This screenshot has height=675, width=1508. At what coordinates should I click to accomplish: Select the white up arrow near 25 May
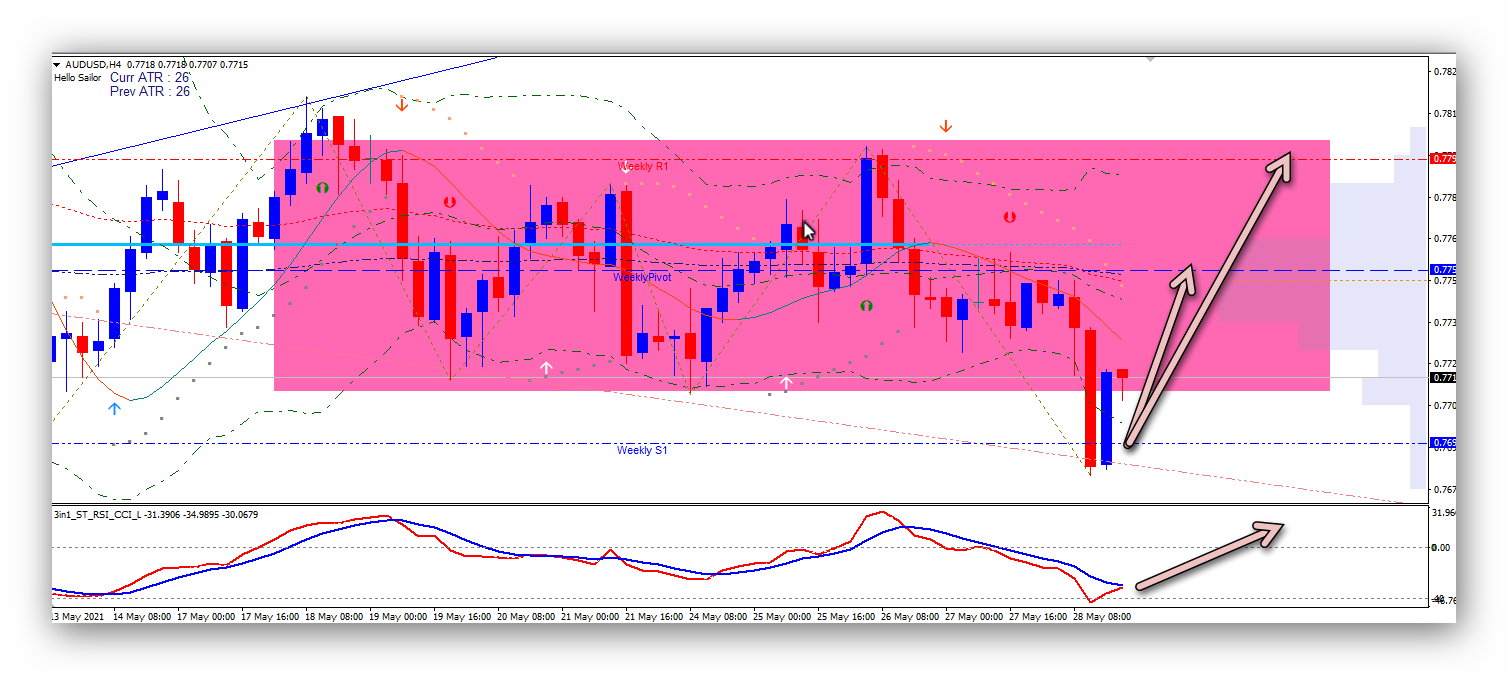tap(786, 382)
